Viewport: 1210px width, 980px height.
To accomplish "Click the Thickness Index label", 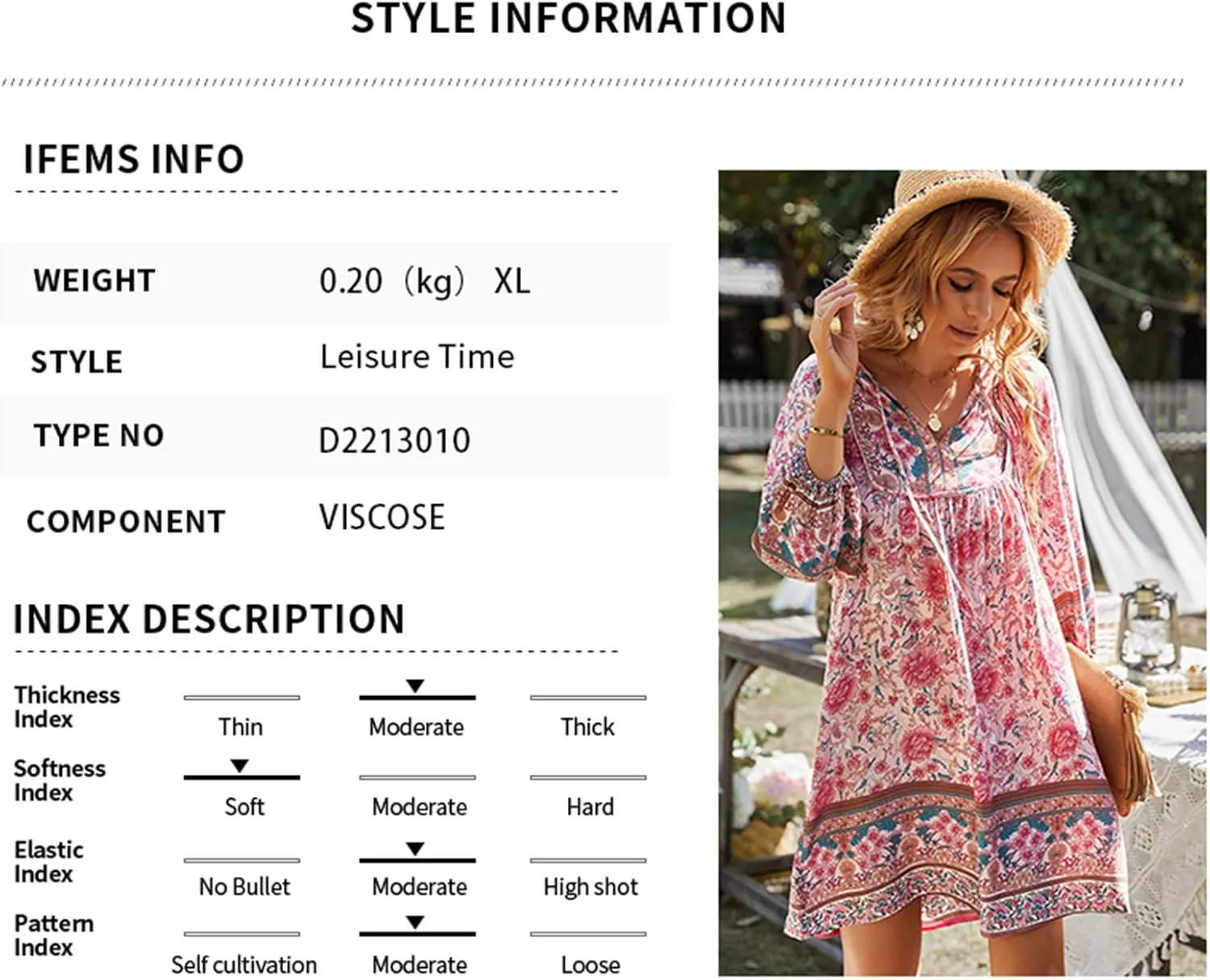I will pos(67,707).
